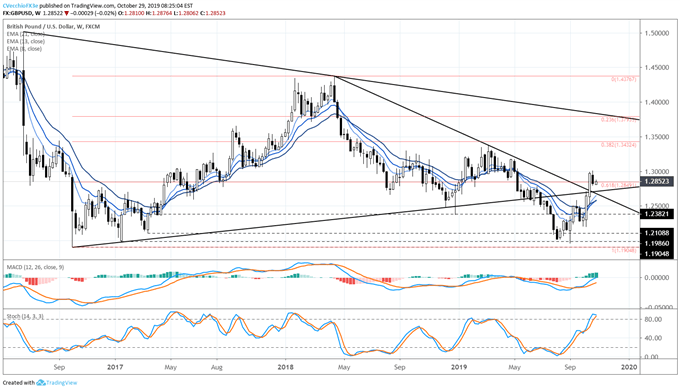Viewport: 680px width, 390px height.
Task: Click the 2017 label on time axis
Action: (115, 367)
